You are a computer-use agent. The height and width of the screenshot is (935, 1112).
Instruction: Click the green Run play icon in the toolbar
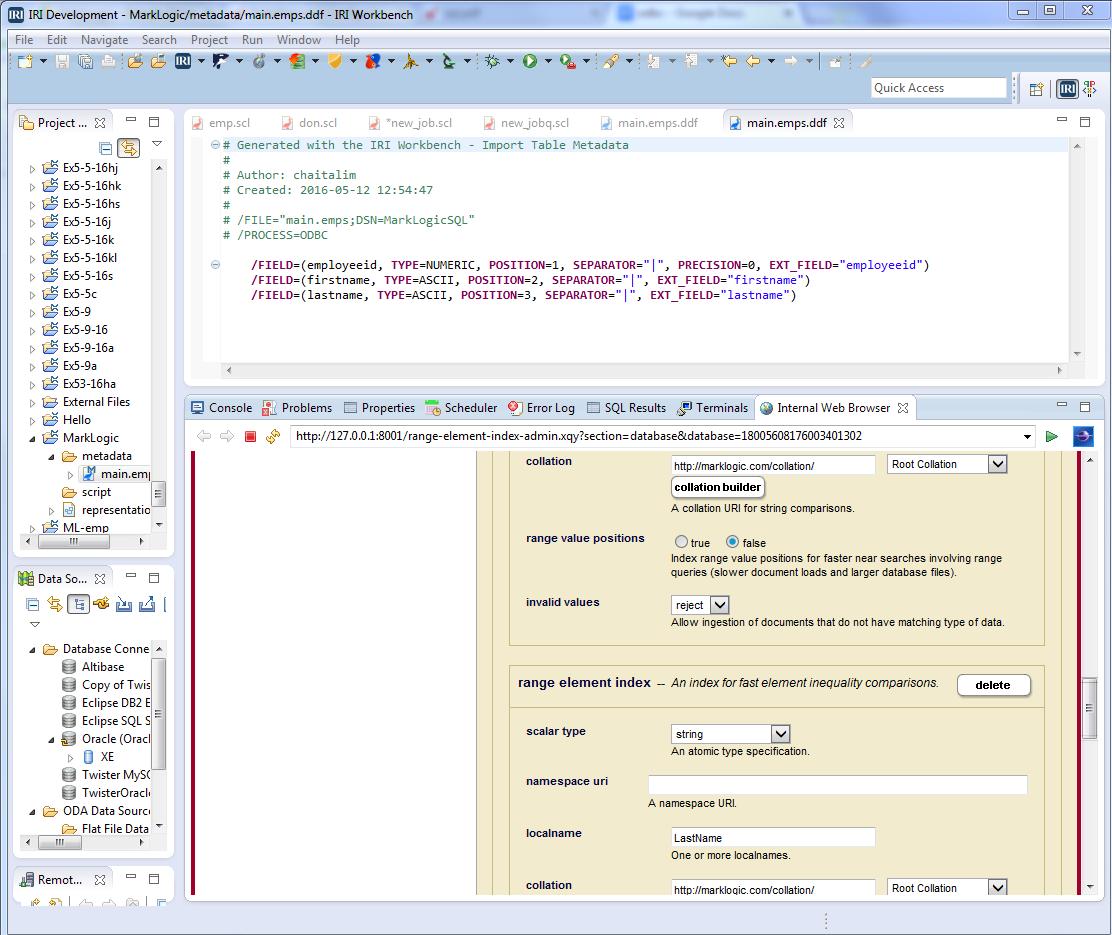point(530,62)
